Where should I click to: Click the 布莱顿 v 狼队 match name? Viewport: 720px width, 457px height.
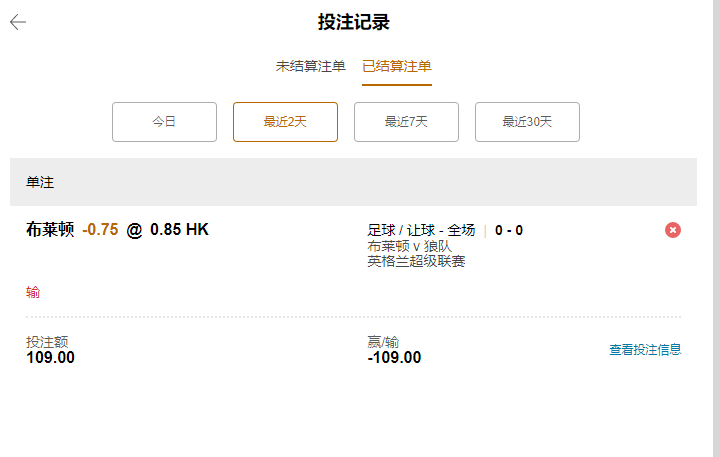pyautogui.click(x=409, y=246)
